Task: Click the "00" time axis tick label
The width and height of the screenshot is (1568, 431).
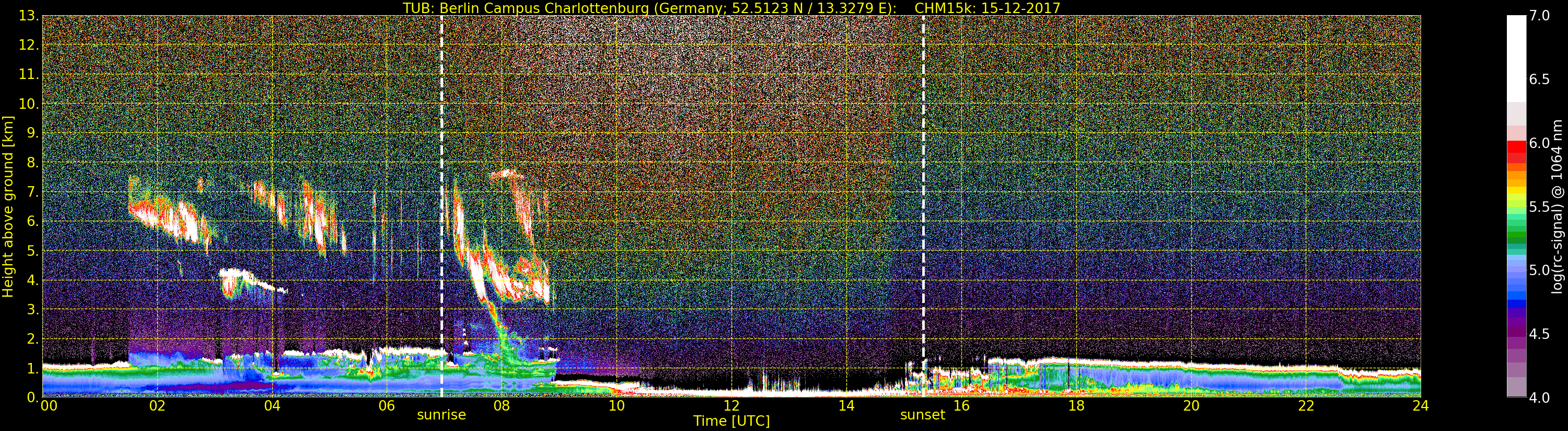Action: pos(49,405)
